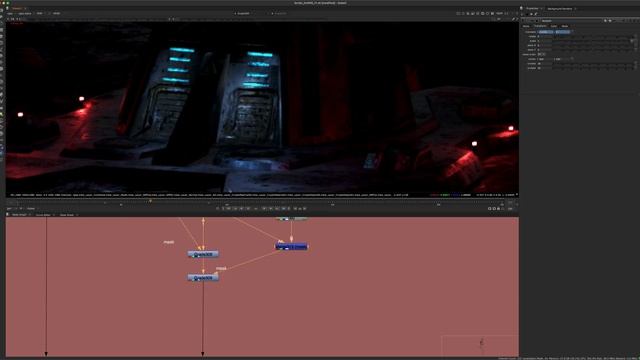Switch to the Curve Editor tab
Viewport: 640px width, 360px height.
(43, 215)
